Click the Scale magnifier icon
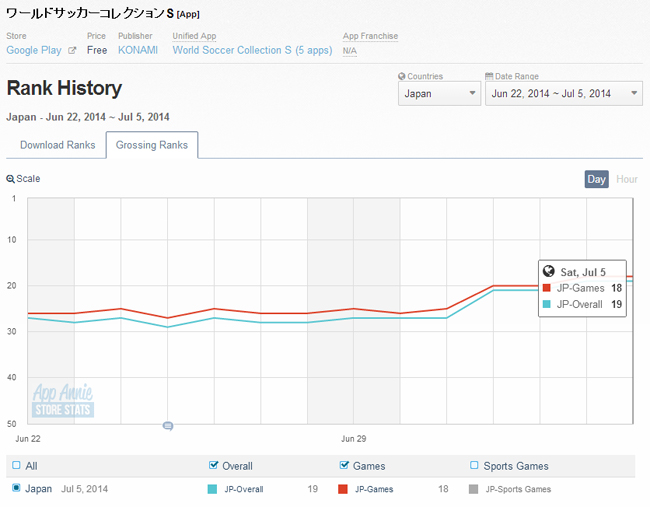The width and height of the screenshot is (650, 507). point(11,179)
